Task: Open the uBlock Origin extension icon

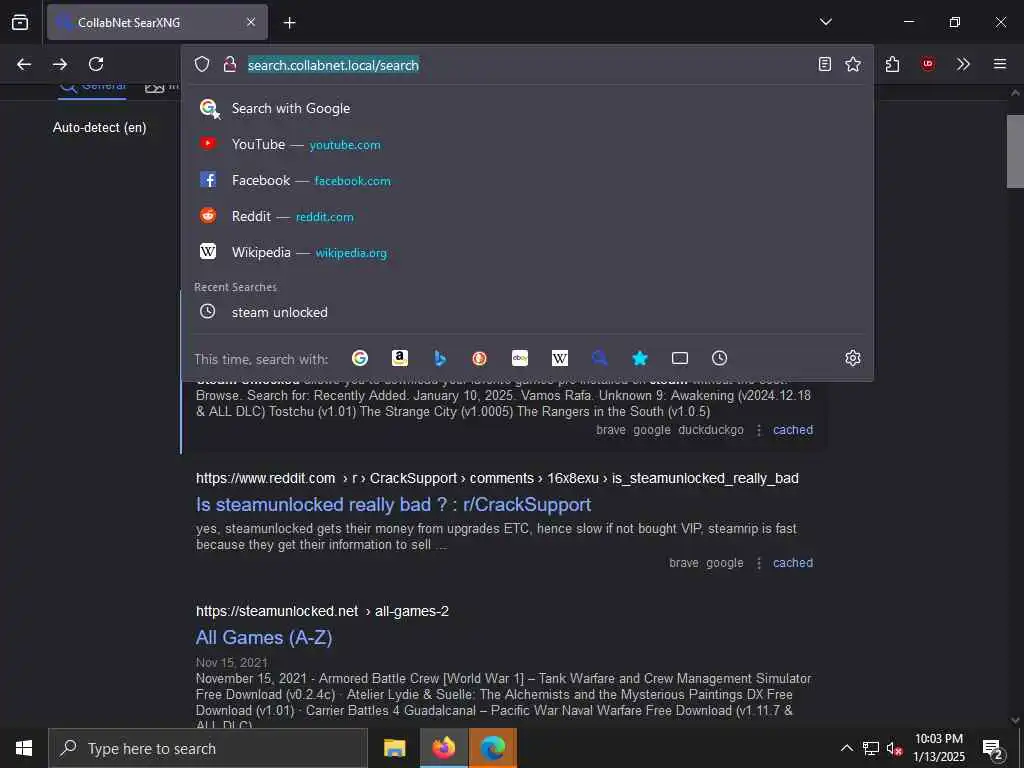Action: tap(927, 64)
